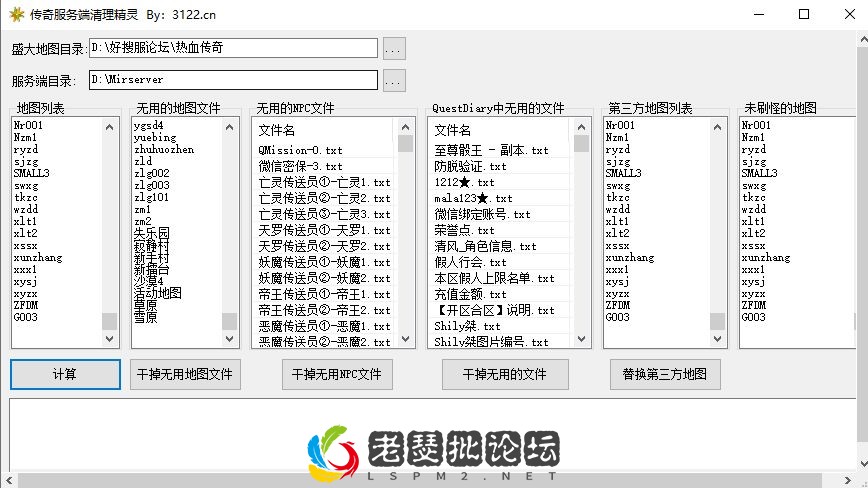Minimize the 传奇服务端清理精灵 window
Screen dimensions: 868x488
(x=759, y=14)
